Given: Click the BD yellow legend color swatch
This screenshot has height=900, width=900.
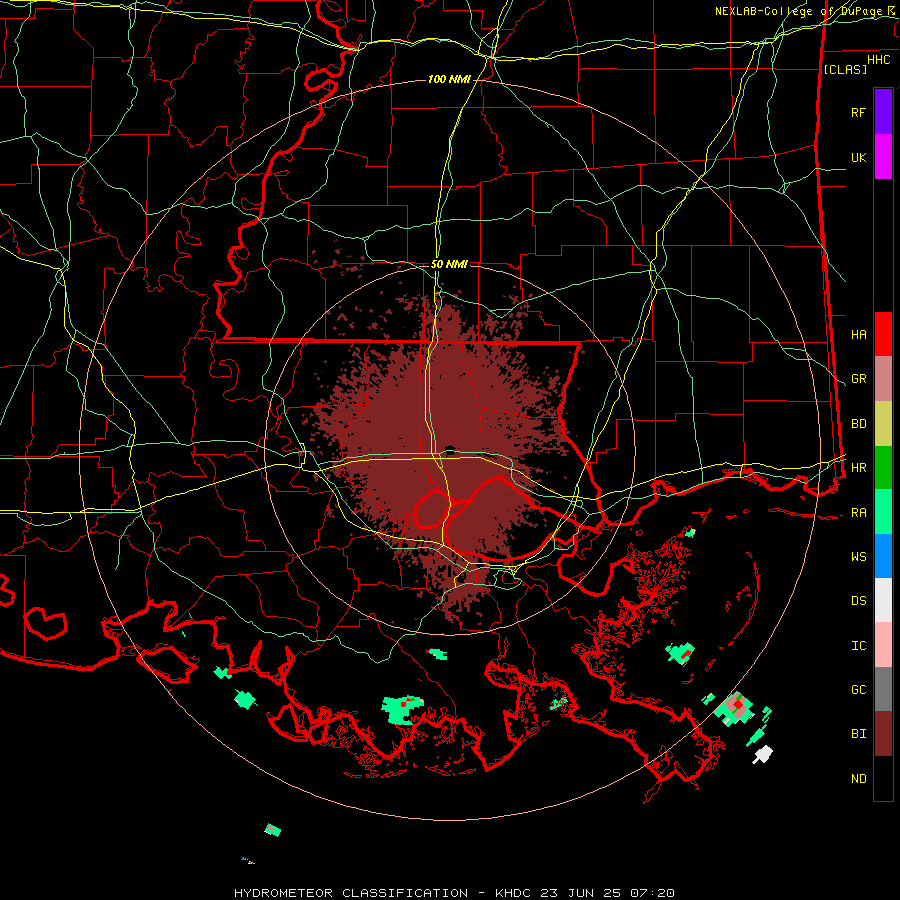Looking at the screenshot, I should (x=883, y=423).
